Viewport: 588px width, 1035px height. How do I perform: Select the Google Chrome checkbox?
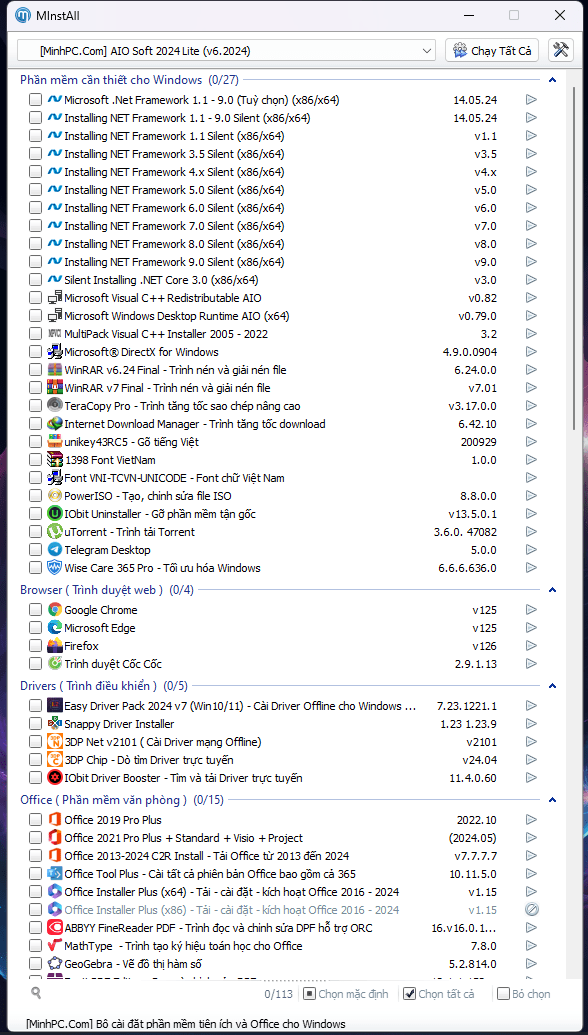coord(35,610)
